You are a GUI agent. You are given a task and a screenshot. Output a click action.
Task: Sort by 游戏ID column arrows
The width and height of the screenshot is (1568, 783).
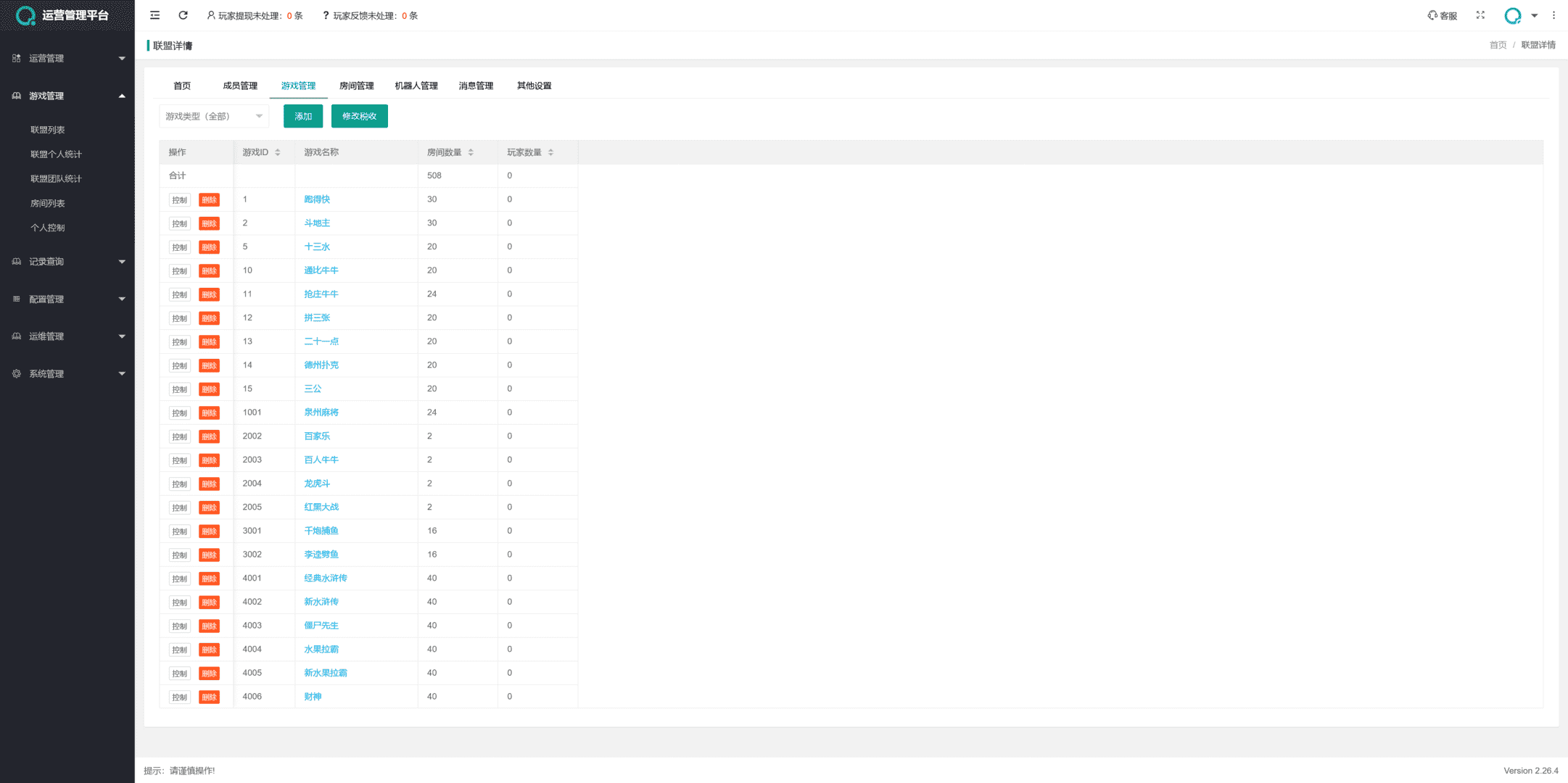click(x=278, y=152)
